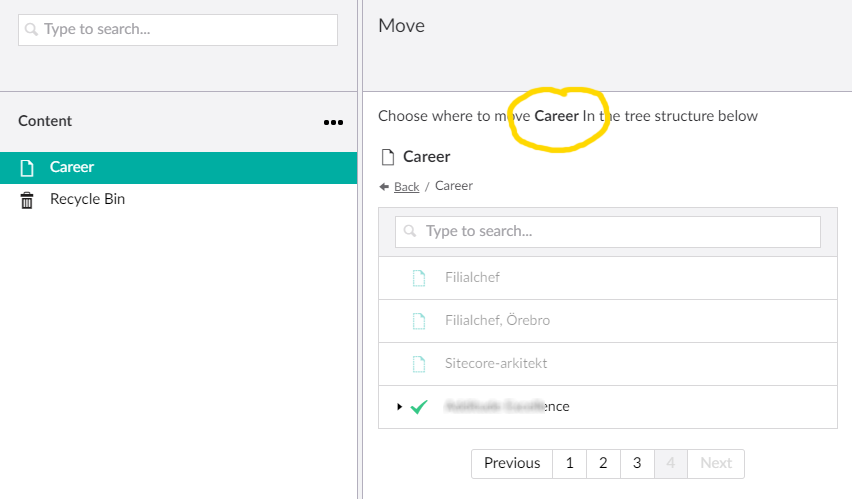Click the document icon beside Sitecore-arkitekt
Viewport: 852px width, 499px height.
click(420, 364)
